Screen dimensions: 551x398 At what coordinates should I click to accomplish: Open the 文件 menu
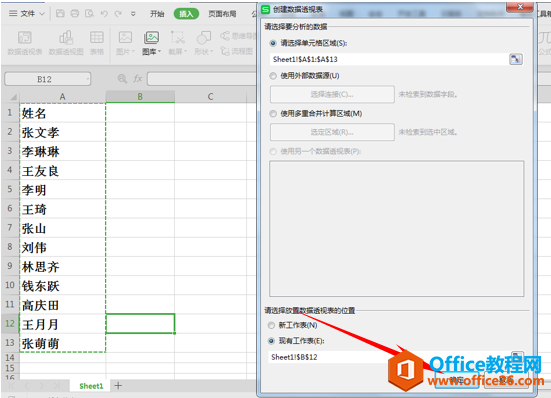point(27,14)
